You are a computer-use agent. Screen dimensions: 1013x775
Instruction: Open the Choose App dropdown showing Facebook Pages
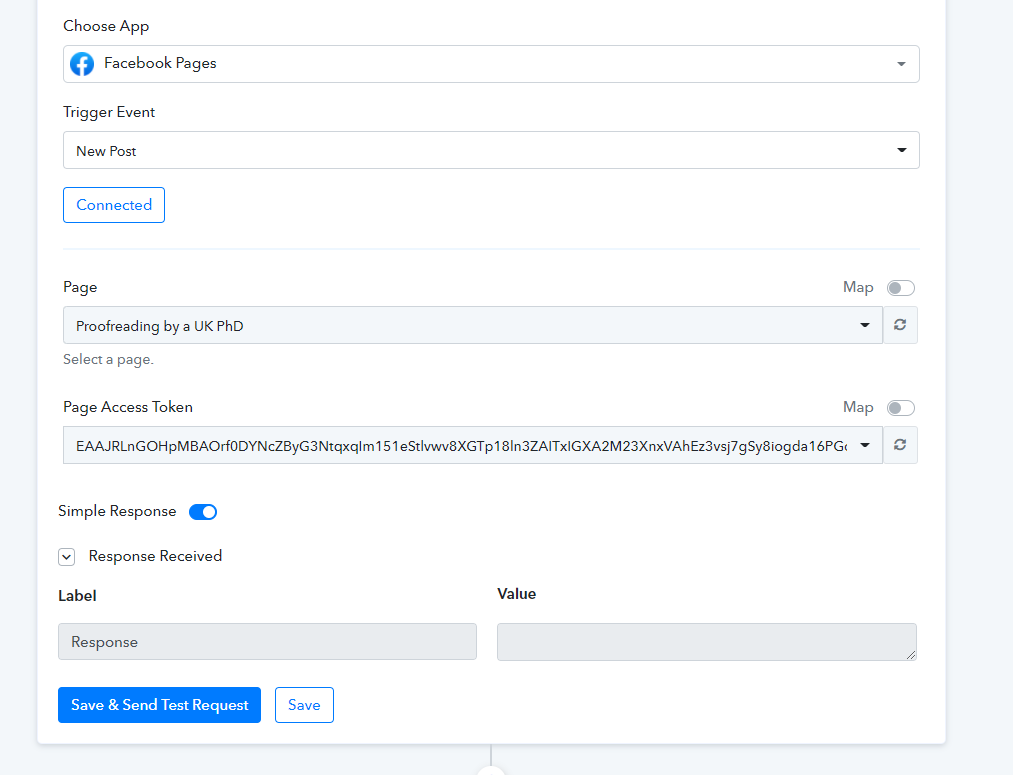pos(491,64)
